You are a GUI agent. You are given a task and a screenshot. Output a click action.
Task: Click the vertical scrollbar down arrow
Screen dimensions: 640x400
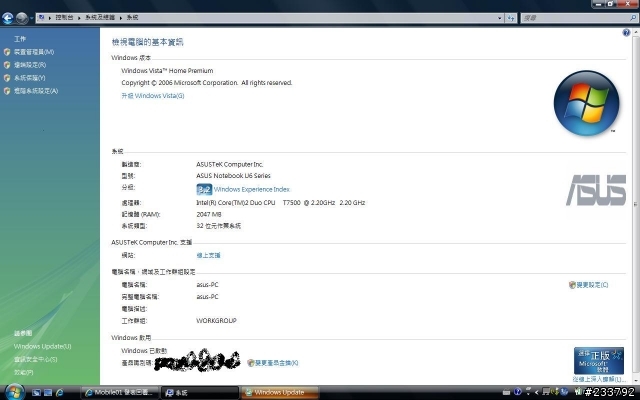tap(636, 380)
